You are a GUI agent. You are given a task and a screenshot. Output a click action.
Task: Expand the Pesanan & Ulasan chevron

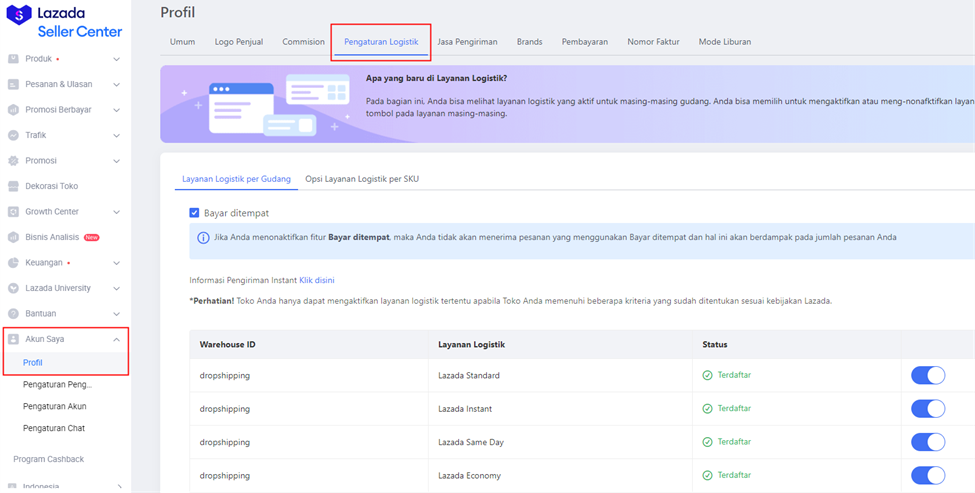tap(116, 85)
